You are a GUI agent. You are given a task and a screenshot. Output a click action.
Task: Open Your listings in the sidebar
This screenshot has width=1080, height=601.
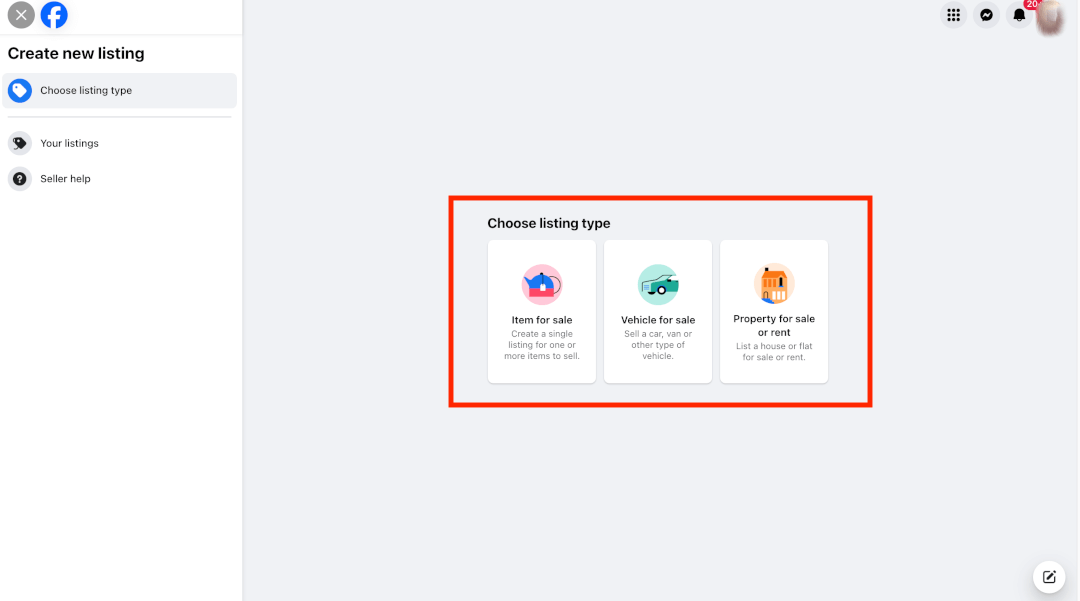[x=120, y=143]
